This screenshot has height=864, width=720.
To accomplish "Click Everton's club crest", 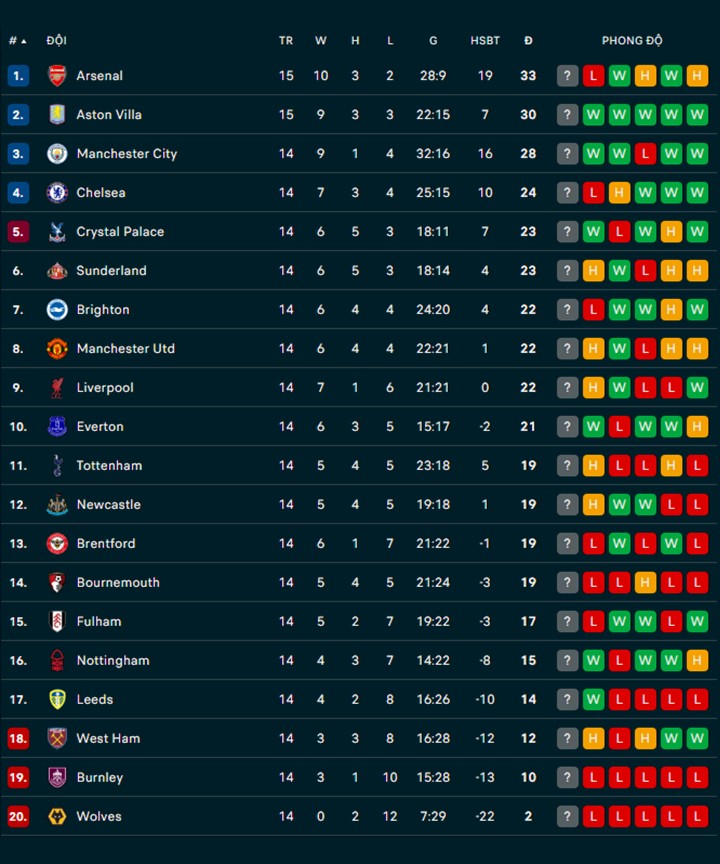I will tap(57, 426).
